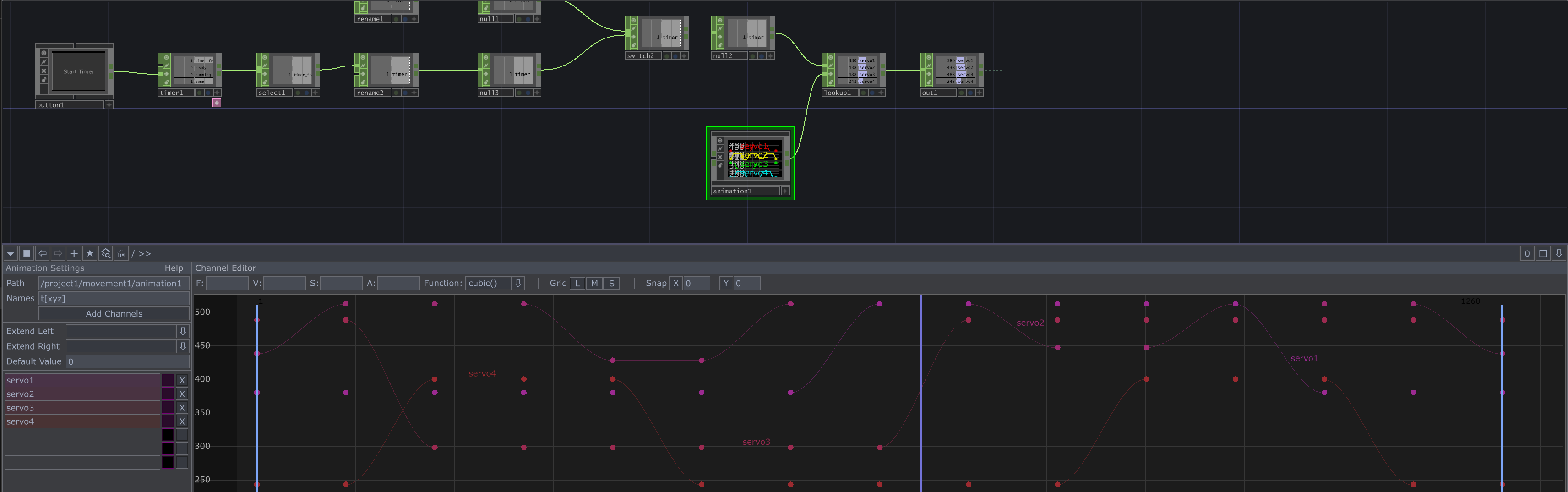Click the Default Value input field

(x=127, y=362)
